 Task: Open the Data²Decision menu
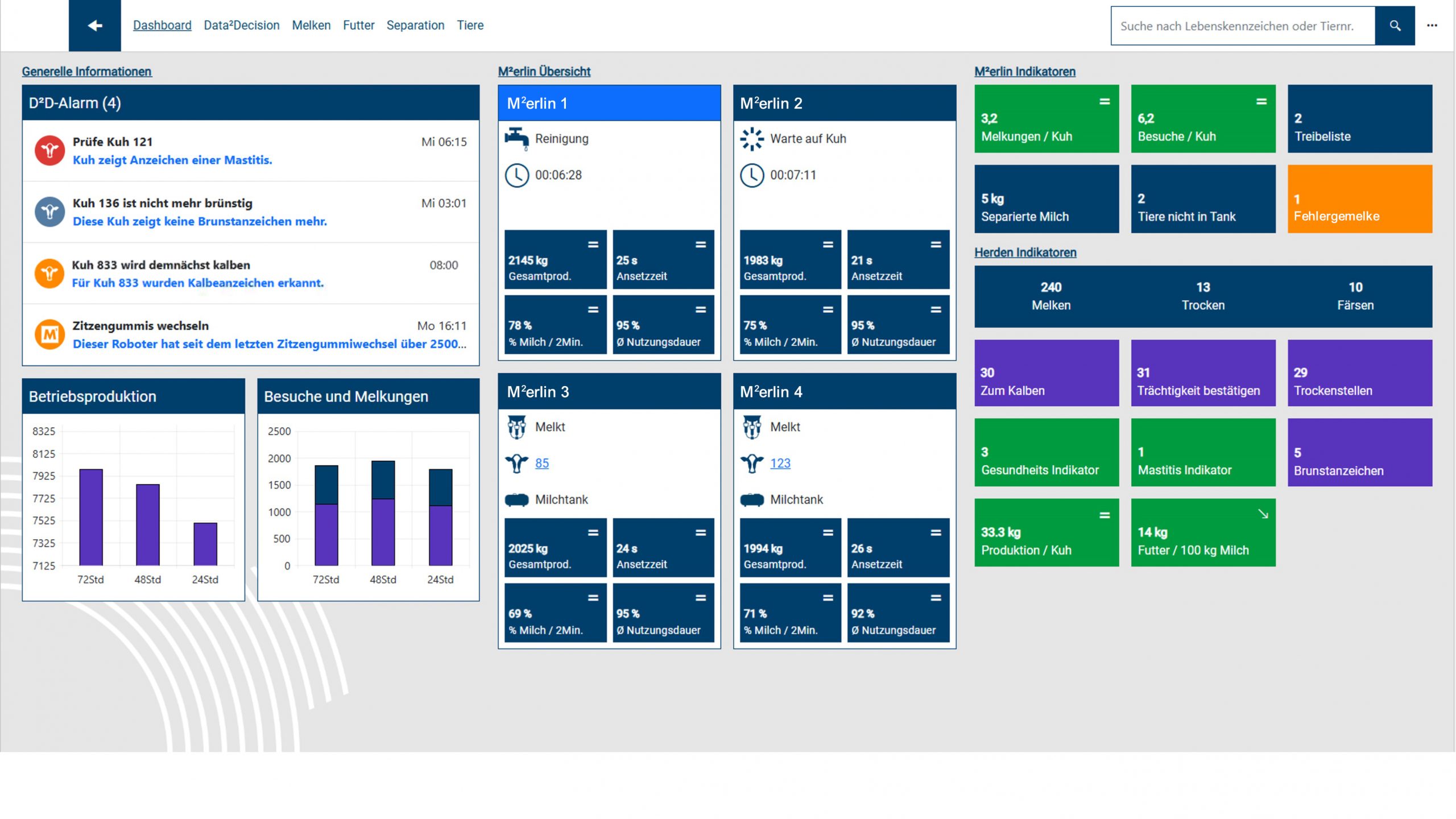point(242,26)
